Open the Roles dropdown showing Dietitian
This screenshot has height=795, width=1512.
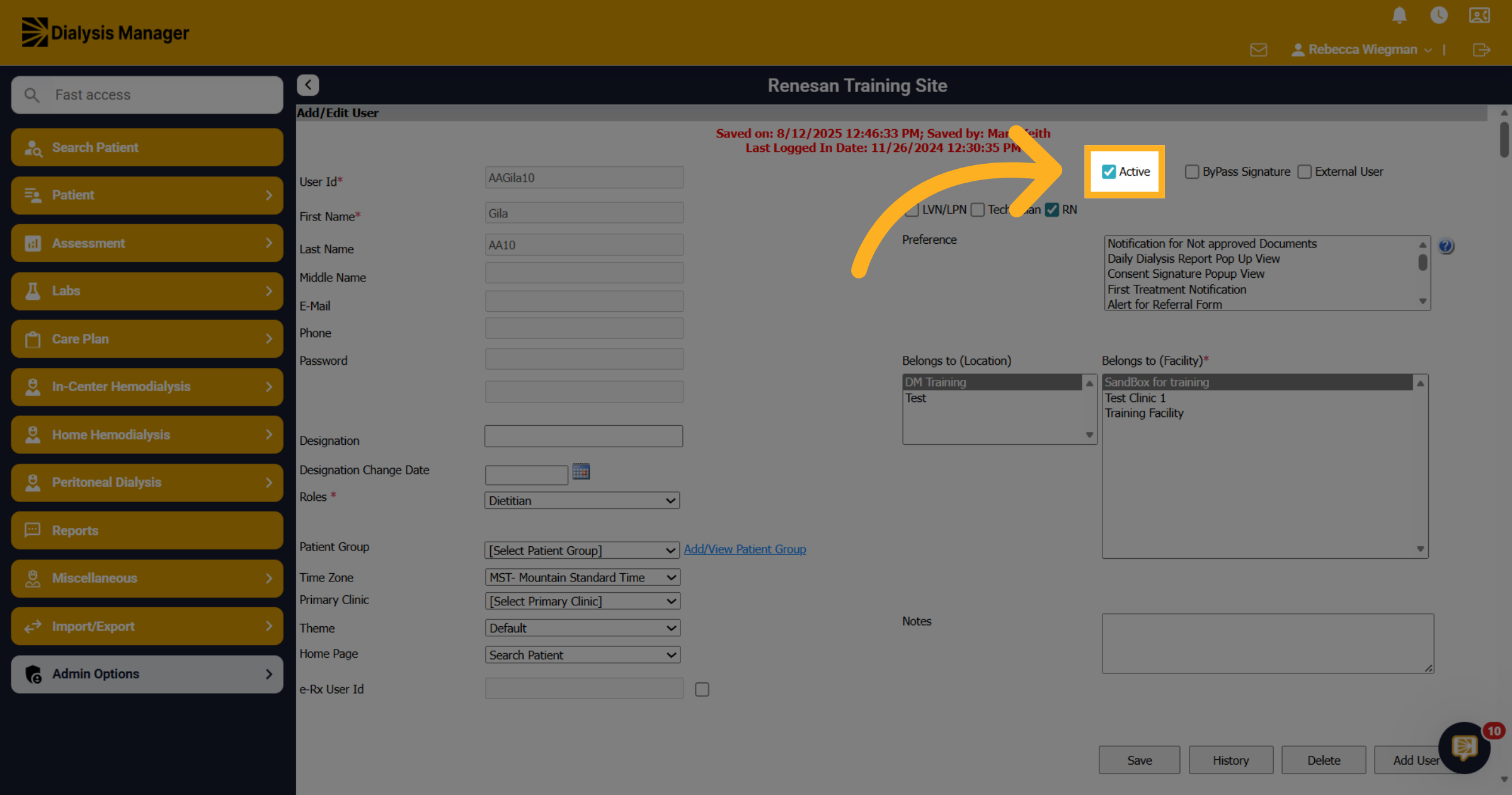point(582,501)
